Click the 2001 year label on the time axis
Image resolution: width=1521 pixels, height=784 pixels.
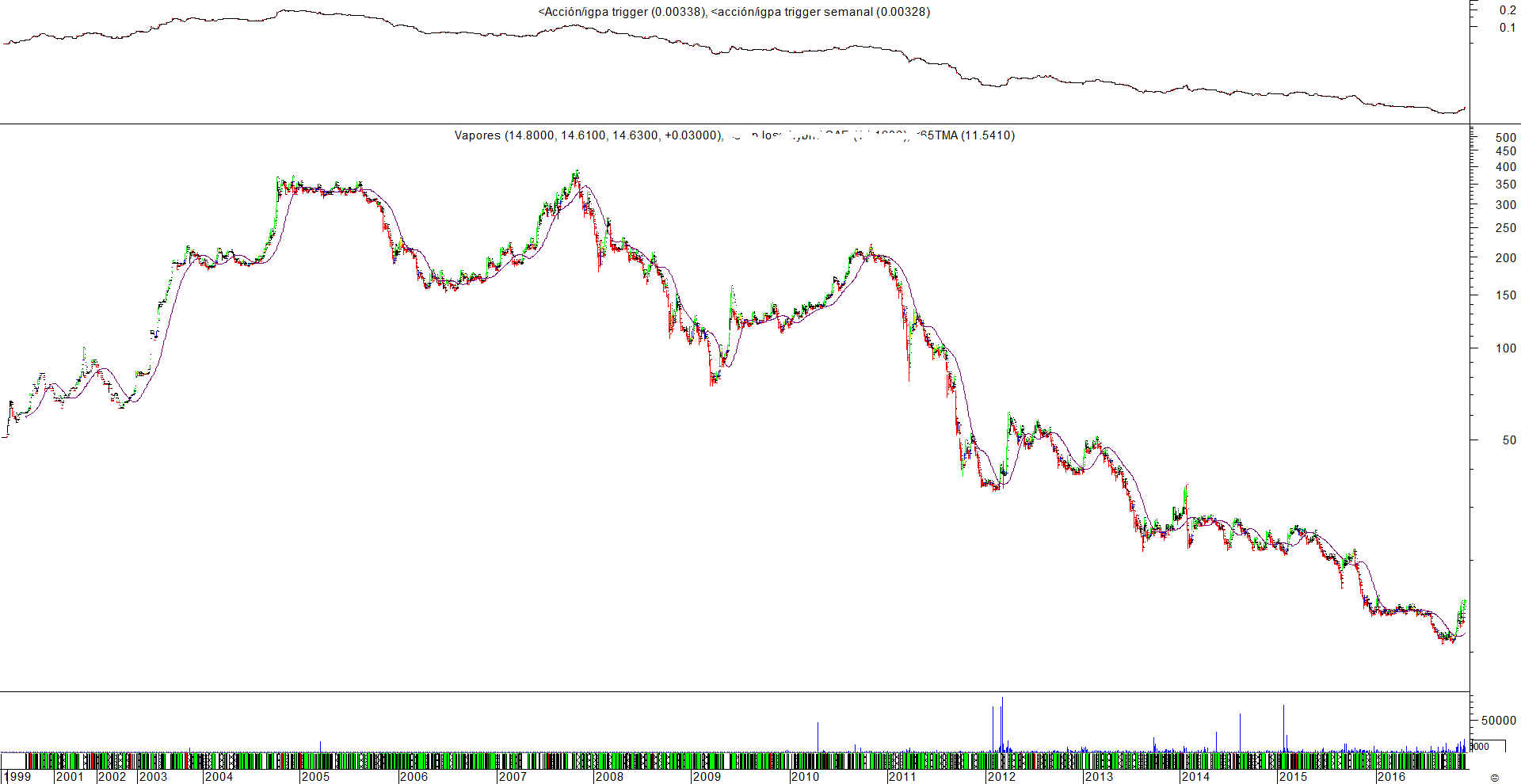[70, 777]
